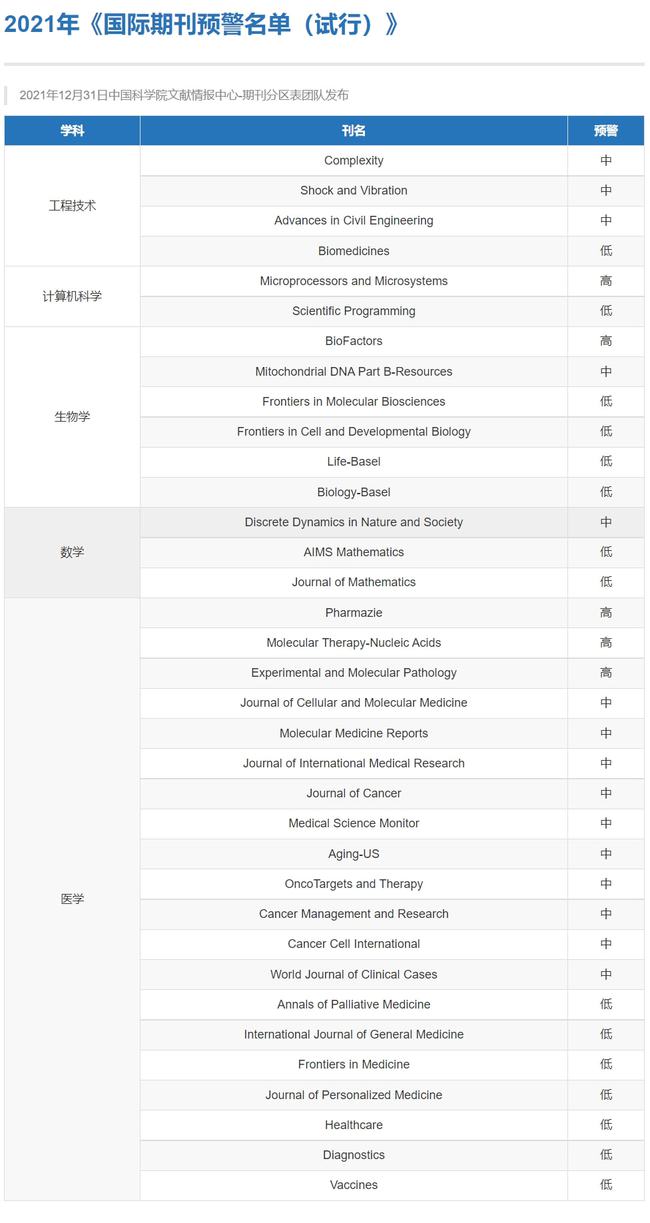Click the 工程技术 subject cell
The width and height of the screenshot is (650, 1223).
72,206
